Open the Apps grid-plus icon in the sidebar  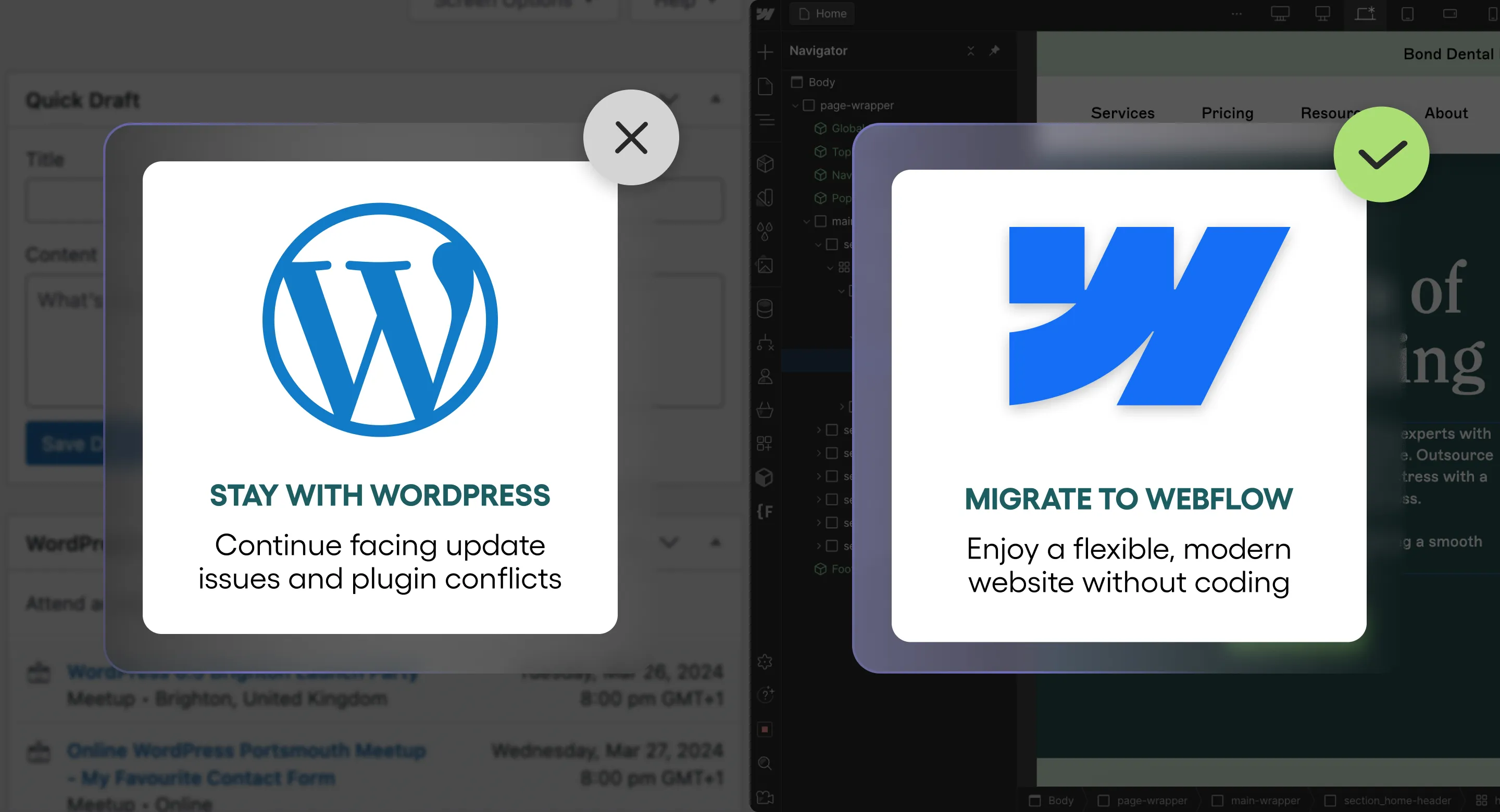(x=765, y=443)
